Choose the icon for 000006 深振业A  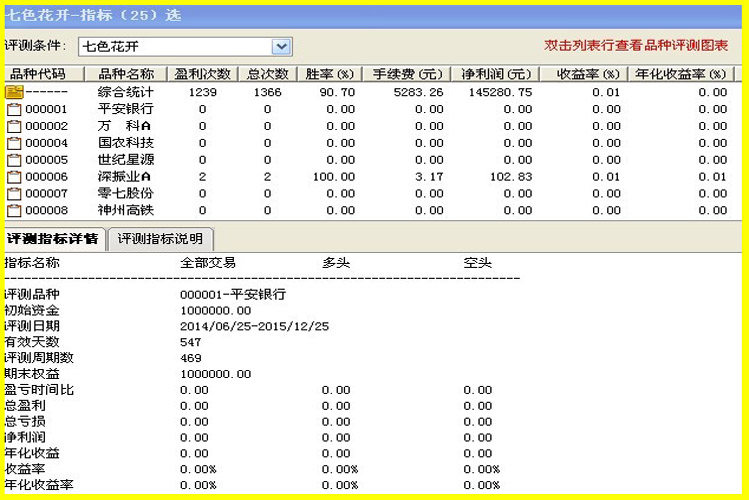tap(14, 177)
